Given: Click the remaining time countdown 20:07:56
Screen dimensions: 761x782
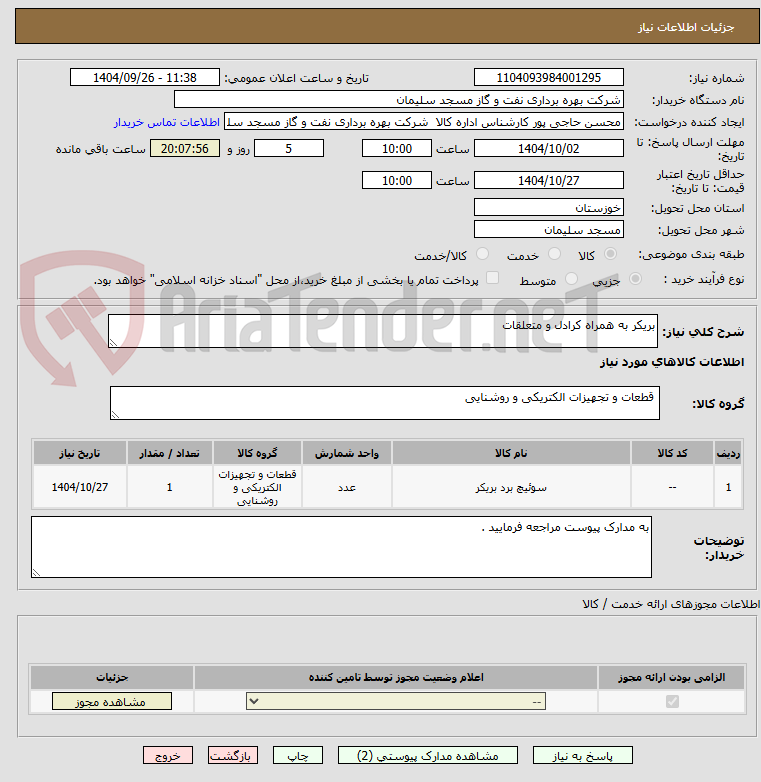Looking at the screenshot, I should (185, 149).
